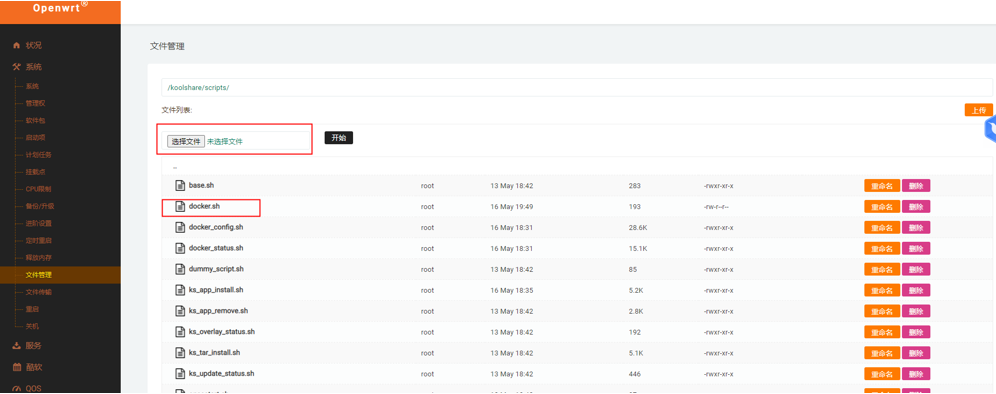Open the 进阶设置 submenu item

[39, 224]
